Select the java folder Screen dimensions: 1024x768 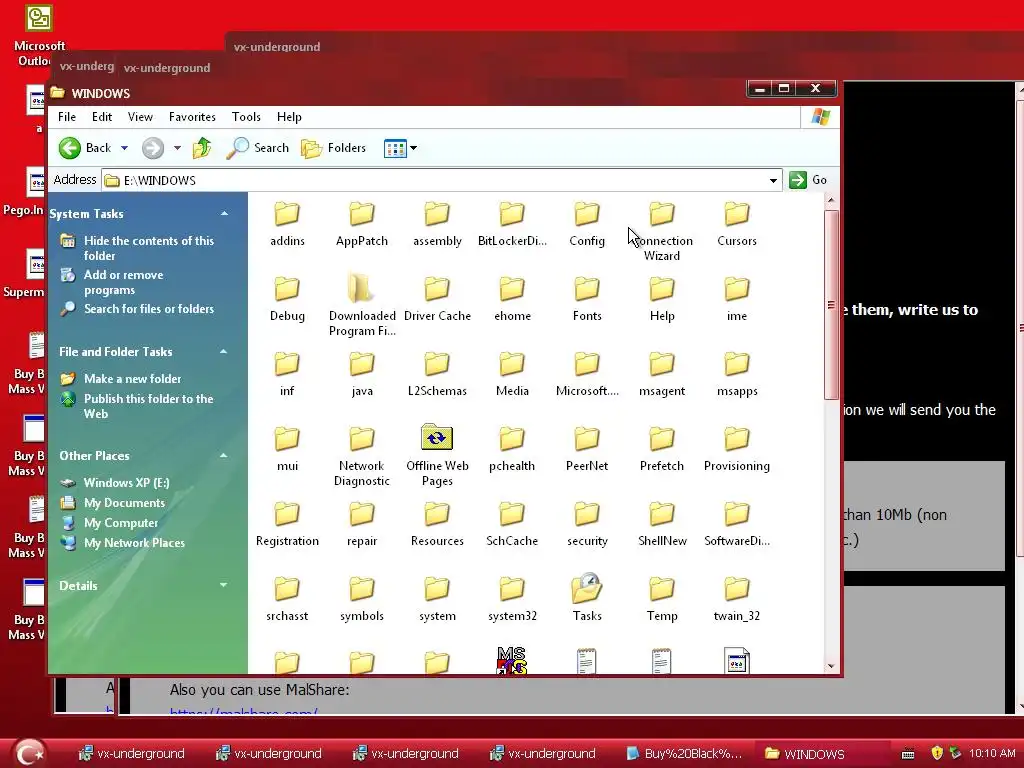point(362,374)
